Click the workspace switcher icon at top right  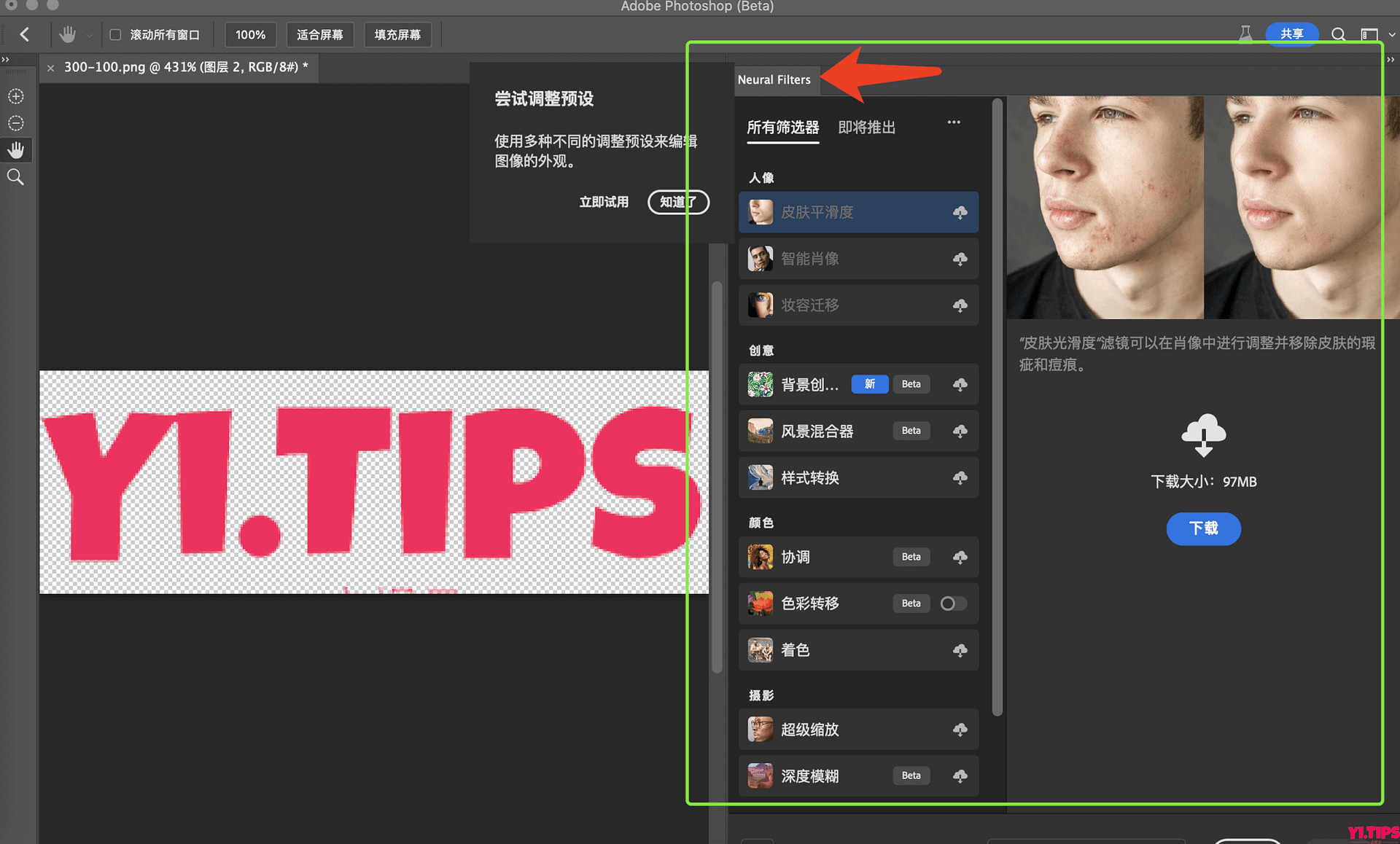point(1369,34)
